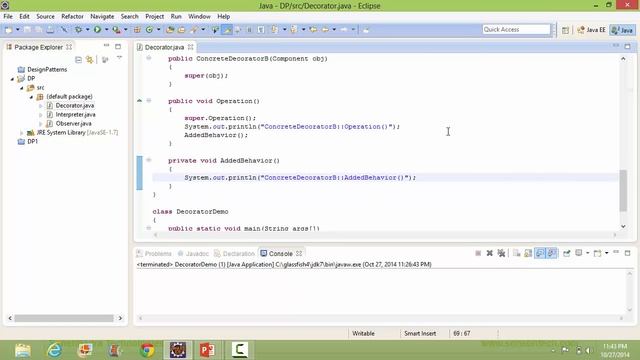Click the Pin Console icon
This screenshot has height=360, width=640.
coord(567,253)
